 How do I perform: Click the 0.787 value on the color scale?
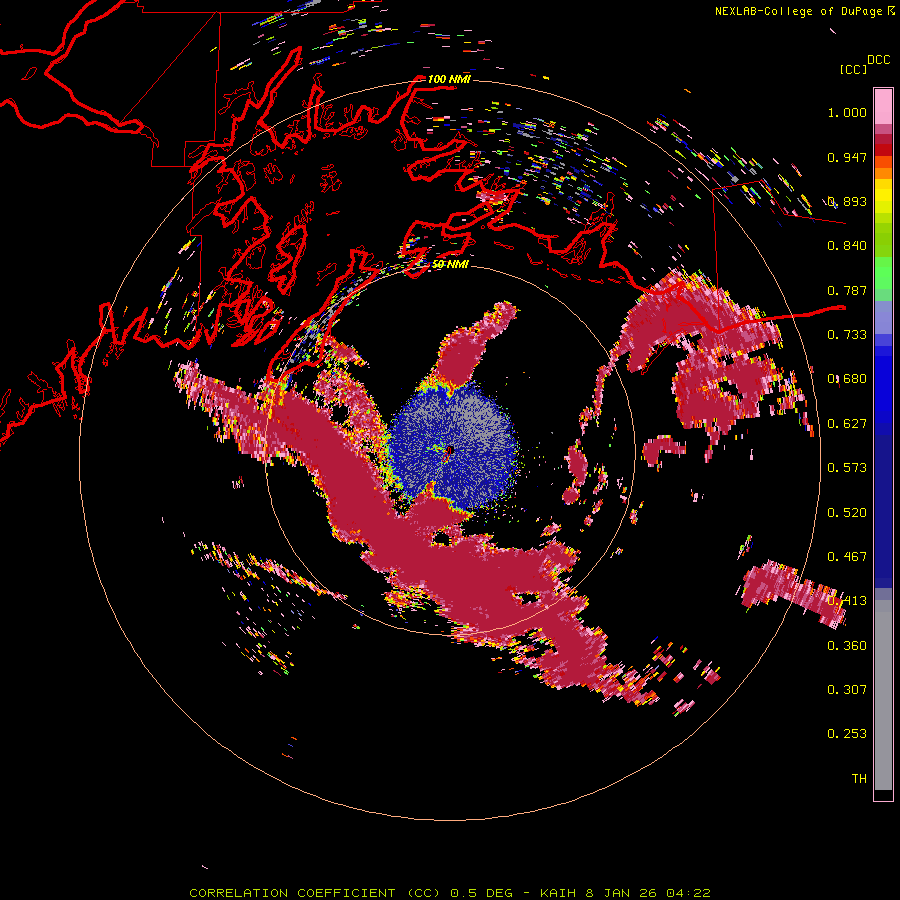pos(847,290)
